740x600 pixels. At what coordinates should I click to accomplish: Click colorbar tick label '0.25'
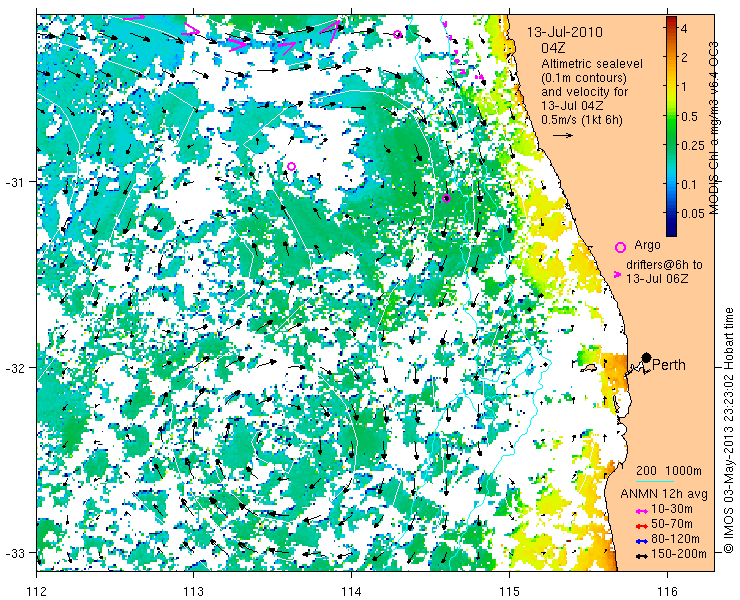[x=693, y=146]
